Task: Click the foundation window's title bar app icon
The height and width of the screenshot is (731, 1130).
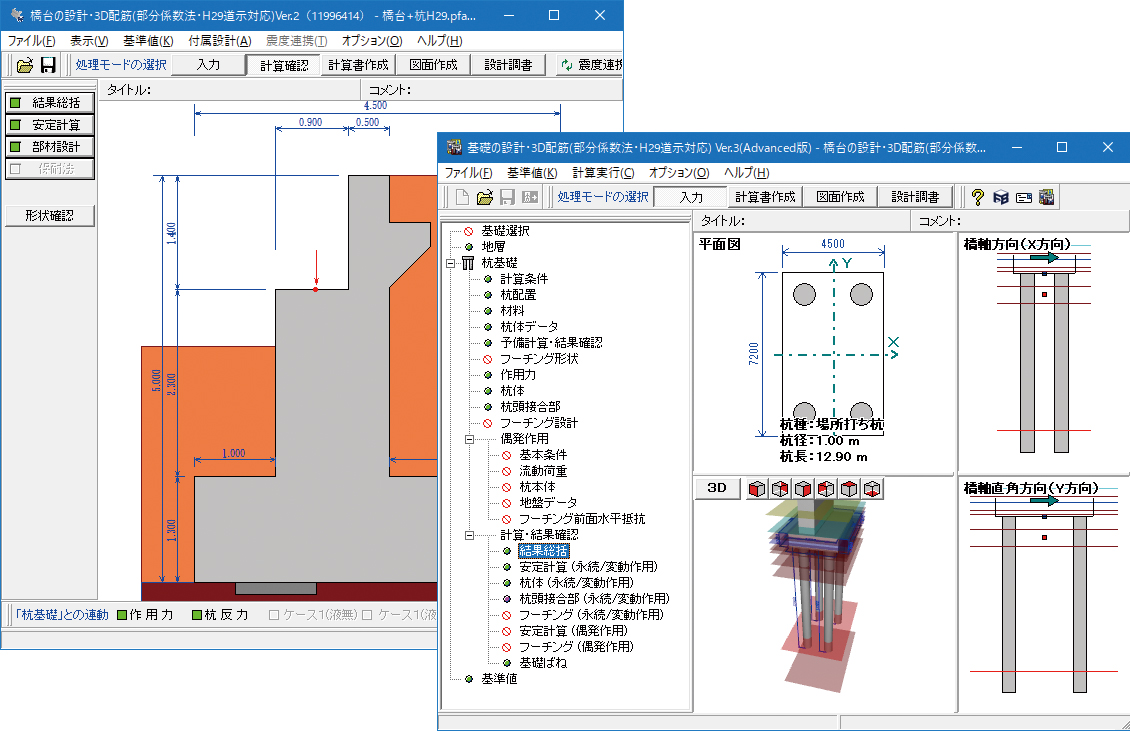Action: point(454,147)
